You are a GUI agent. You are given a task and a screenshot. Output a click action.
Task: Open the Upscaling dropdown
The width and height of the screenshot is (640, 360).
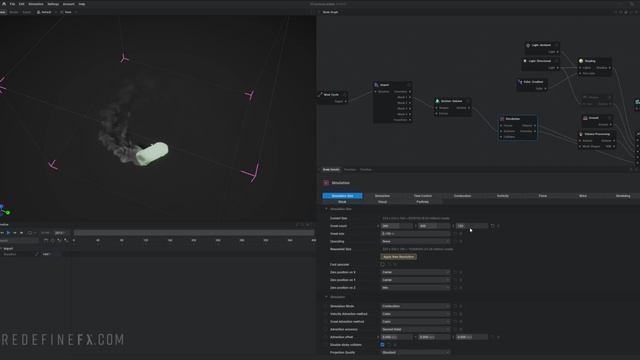[x=415, y=241]
